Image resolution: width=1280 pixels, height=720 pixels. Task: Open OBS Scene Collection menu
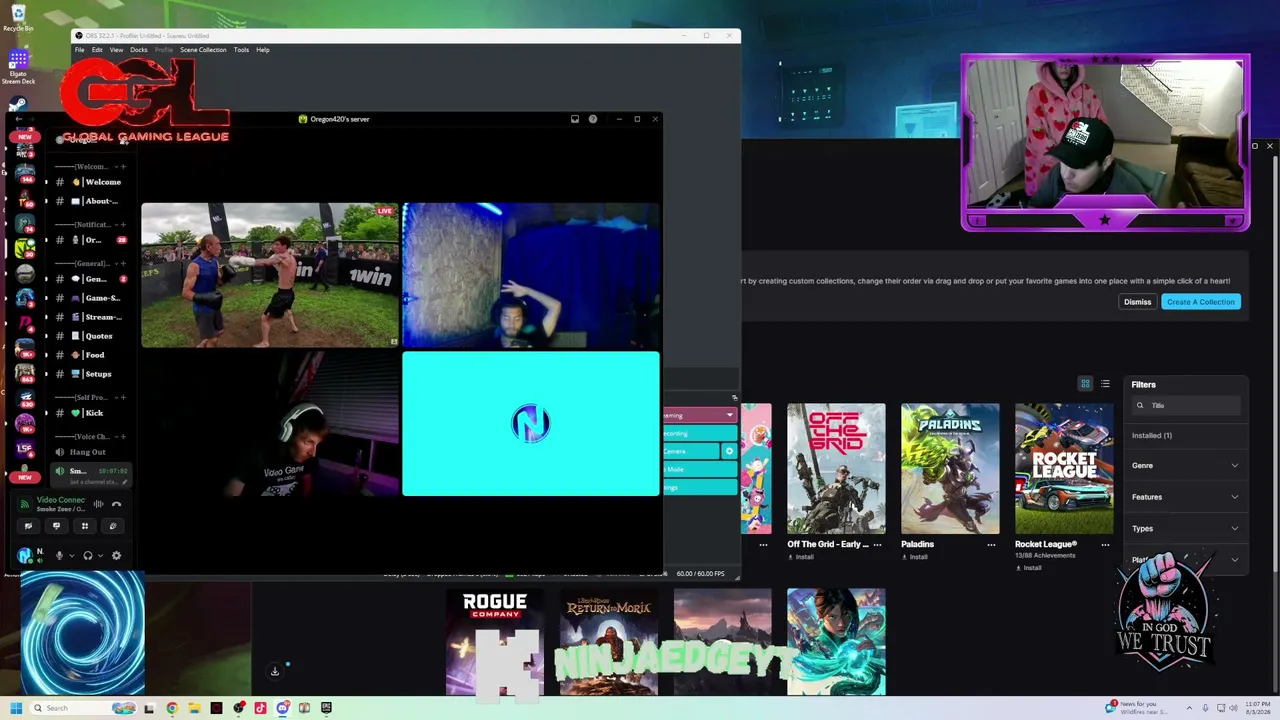pos(203,50)
